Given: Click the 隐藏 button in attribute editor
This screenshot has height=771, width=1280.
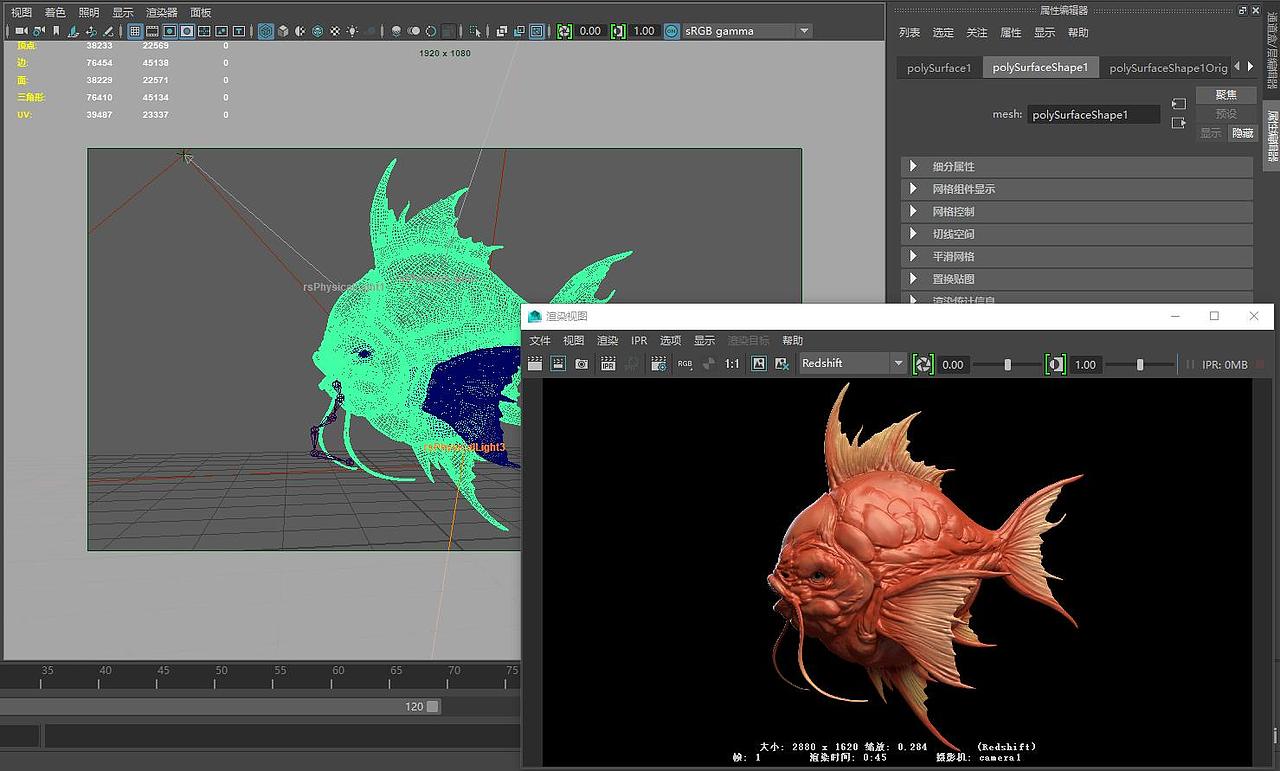Looking at the screenshot, I should point(1242,133).
